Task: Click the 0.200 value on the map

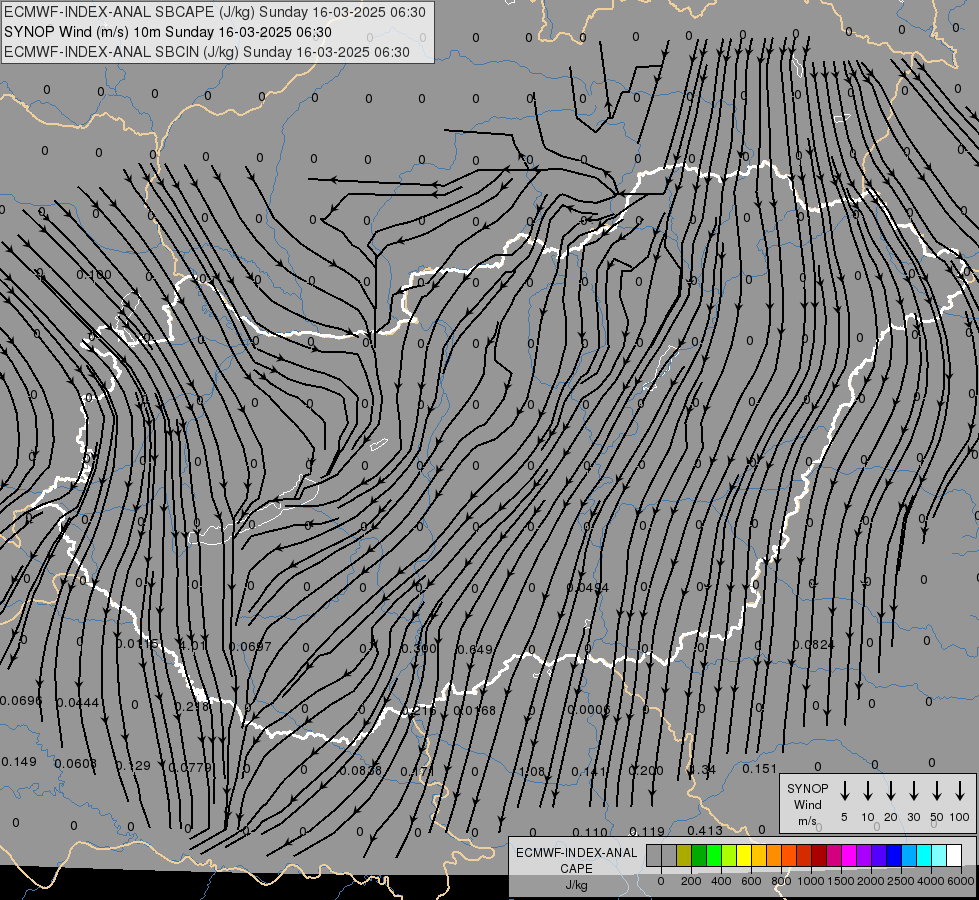Action: click(646, 771)
